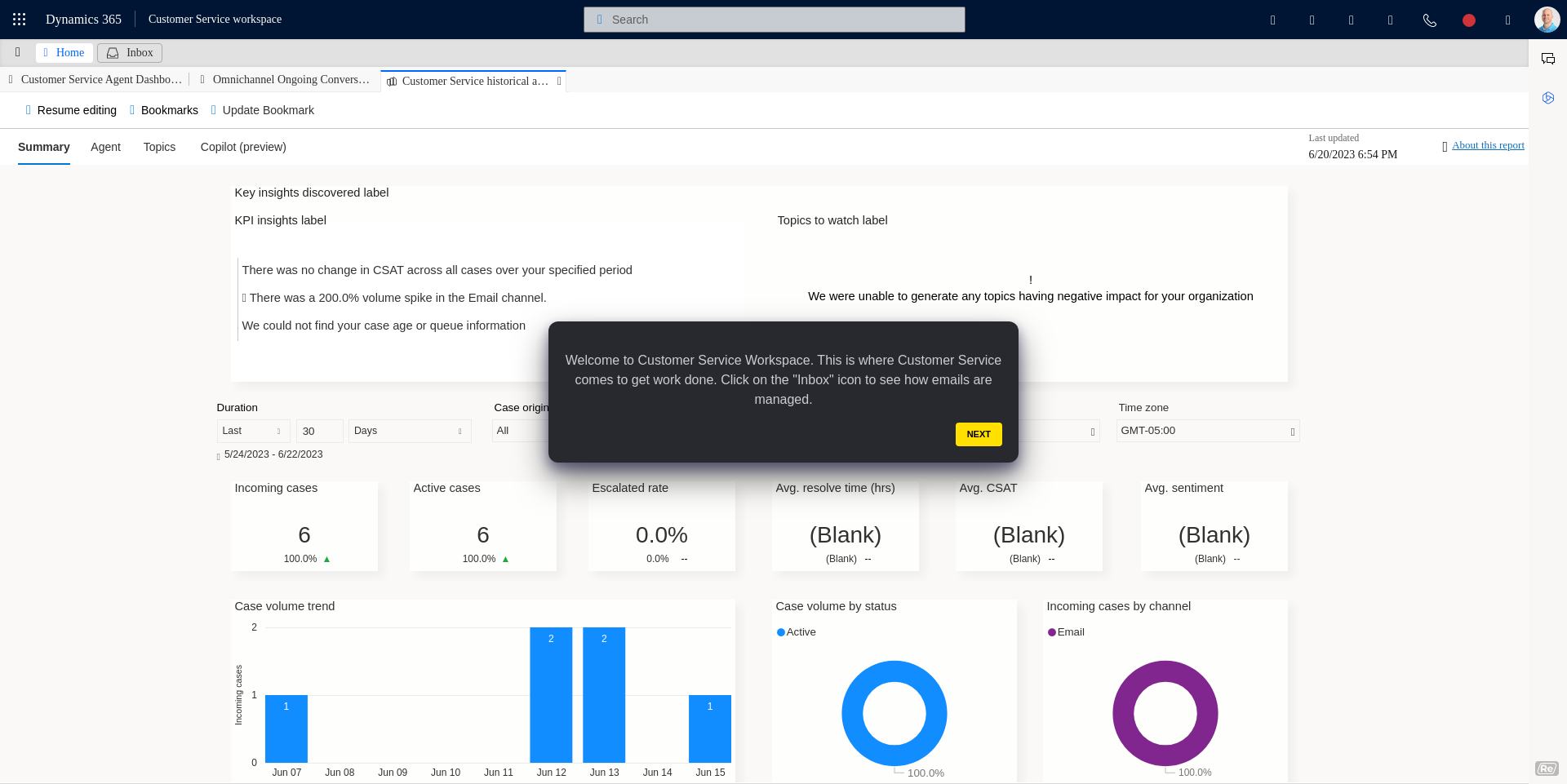Open the 'About this report' link

(1487, 145)
